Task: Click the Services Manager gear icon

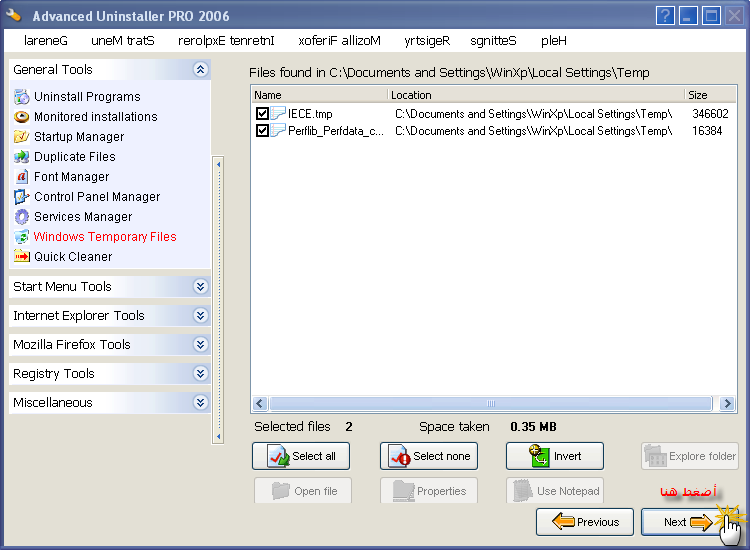Action: point(22,217)
